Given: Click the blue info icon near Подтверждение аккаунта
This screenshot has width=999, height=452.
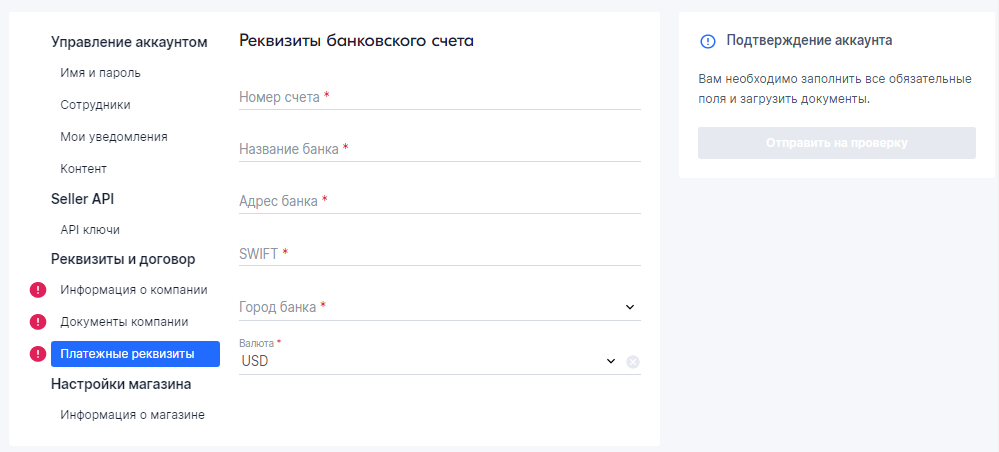Looking at the screenshot, I should point(708,41).
